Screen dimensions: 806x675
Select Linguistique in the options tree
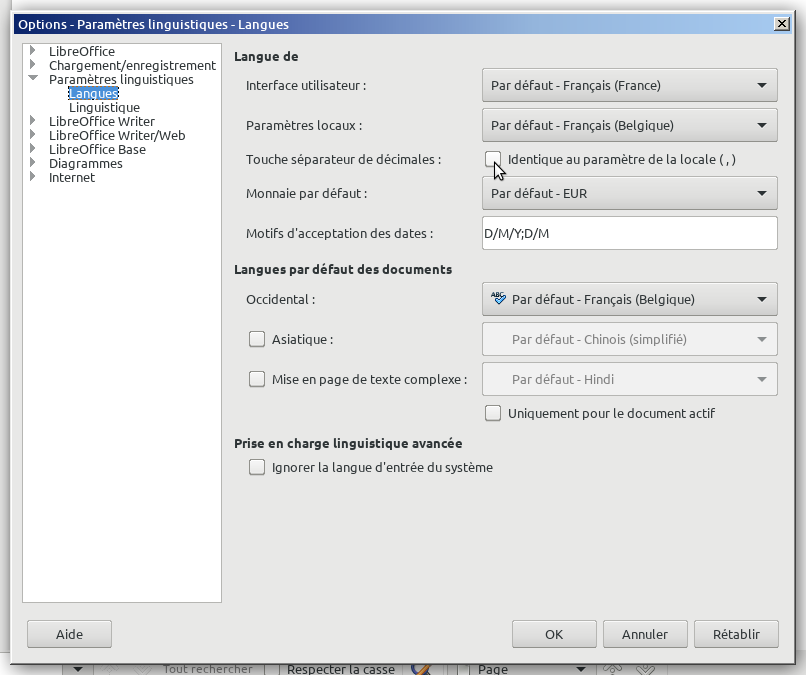tap(104, 107)
